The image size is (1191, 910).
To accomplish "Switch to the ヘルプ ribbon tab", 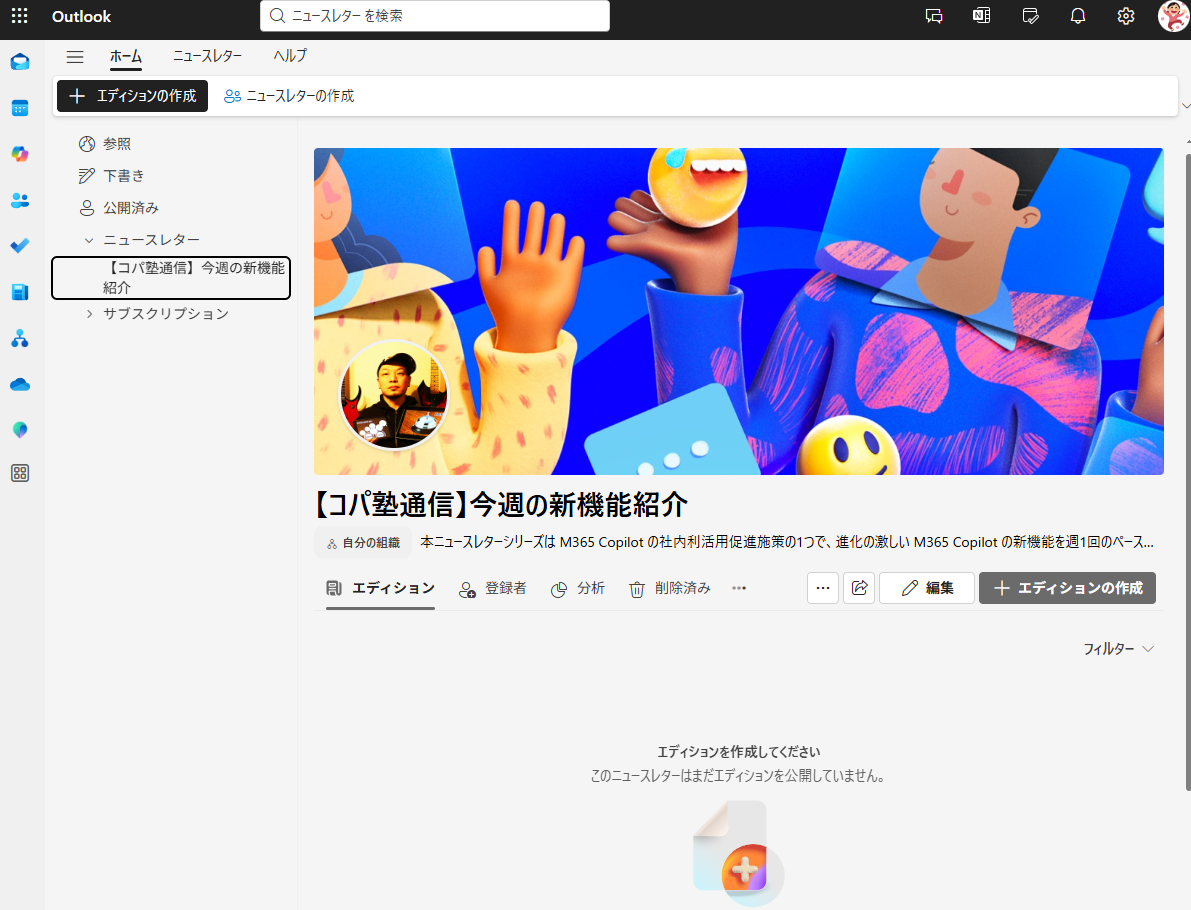I will pos(290,56).
